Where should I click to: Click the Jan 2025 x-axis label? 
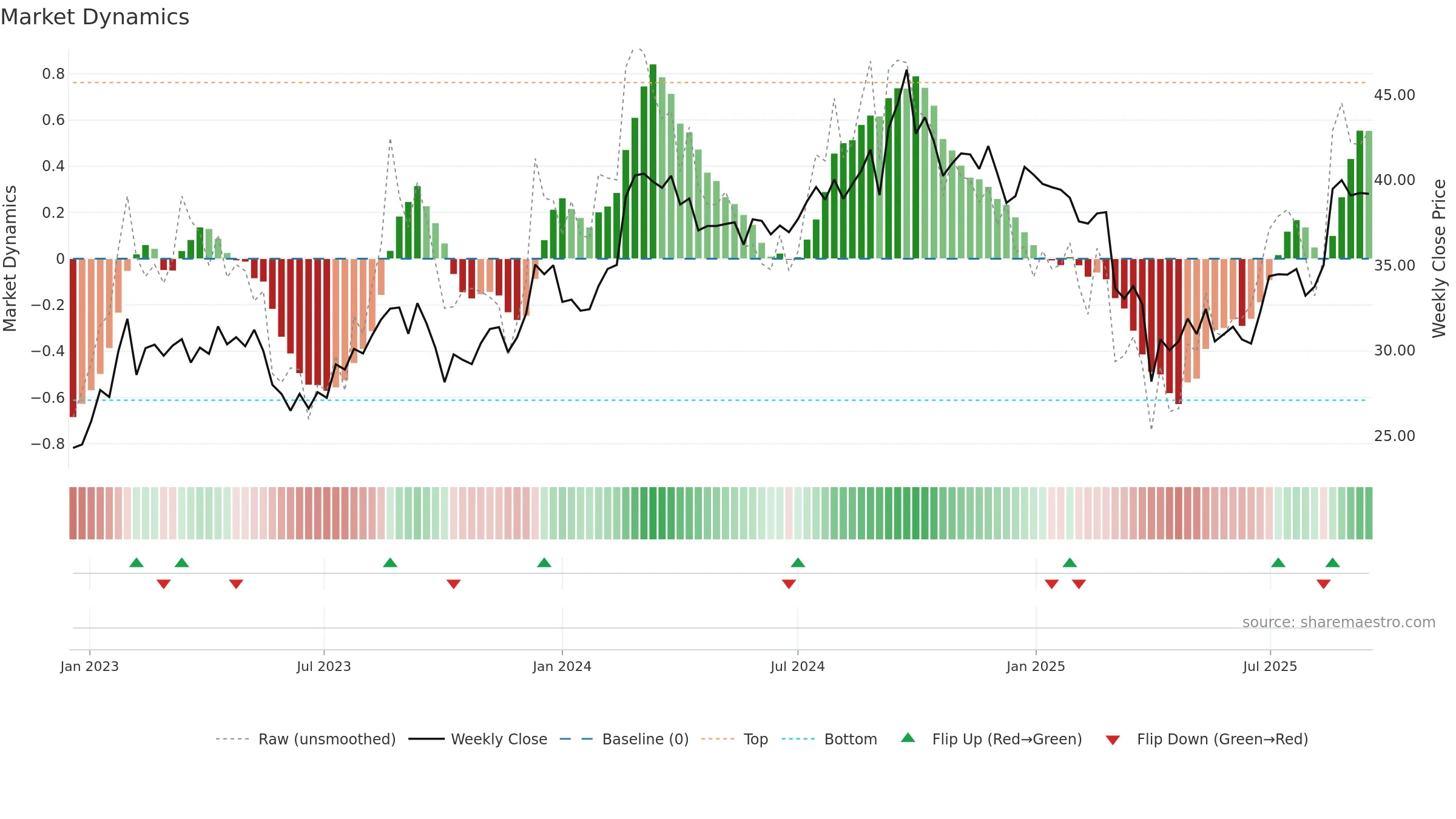1036,666
